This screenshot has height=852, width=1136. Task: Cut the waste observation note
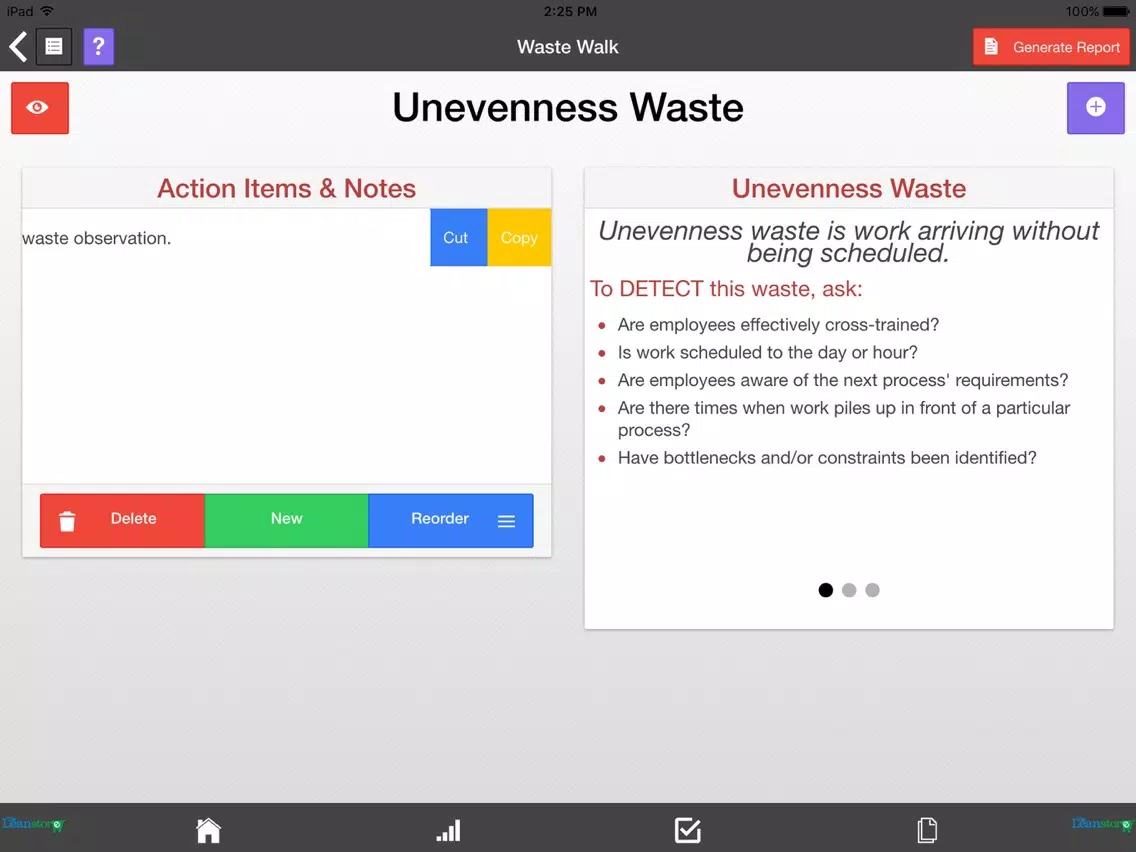(x=459, y=238)
